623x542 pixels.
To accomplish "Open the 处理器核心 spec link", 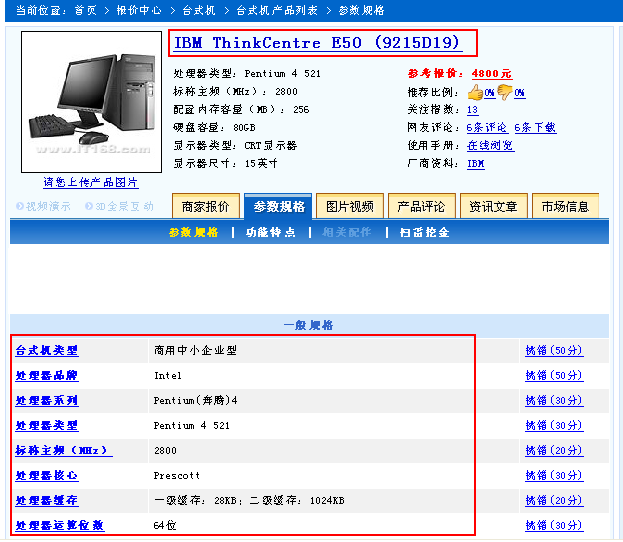I will [46, 476].
